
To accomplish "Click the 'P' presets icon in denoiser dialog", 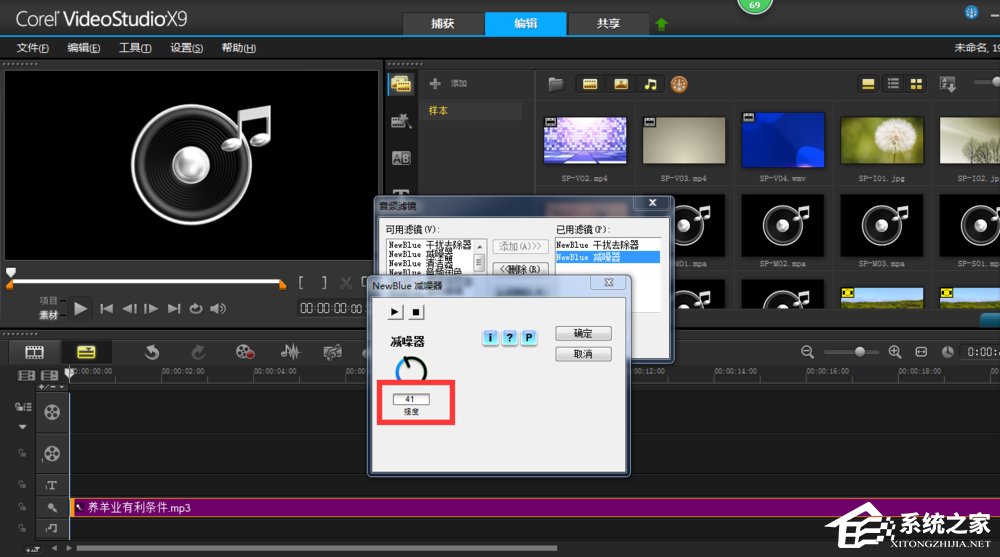I will point(528,338).
